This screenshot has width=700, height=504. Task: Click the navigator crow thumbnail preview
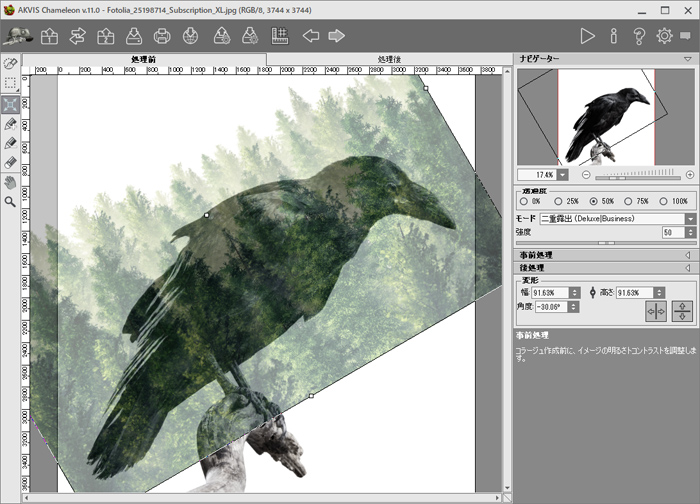point(606,117)
